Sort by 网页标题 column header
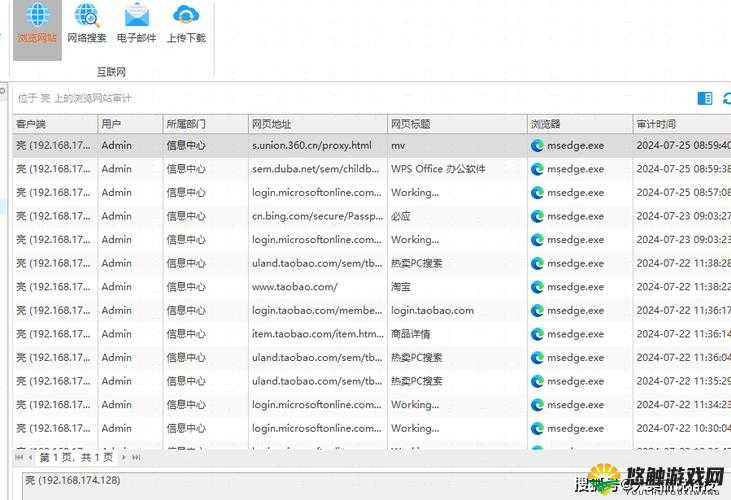The height and width of the screenshot is (500, 731). [x=457, y=124]
